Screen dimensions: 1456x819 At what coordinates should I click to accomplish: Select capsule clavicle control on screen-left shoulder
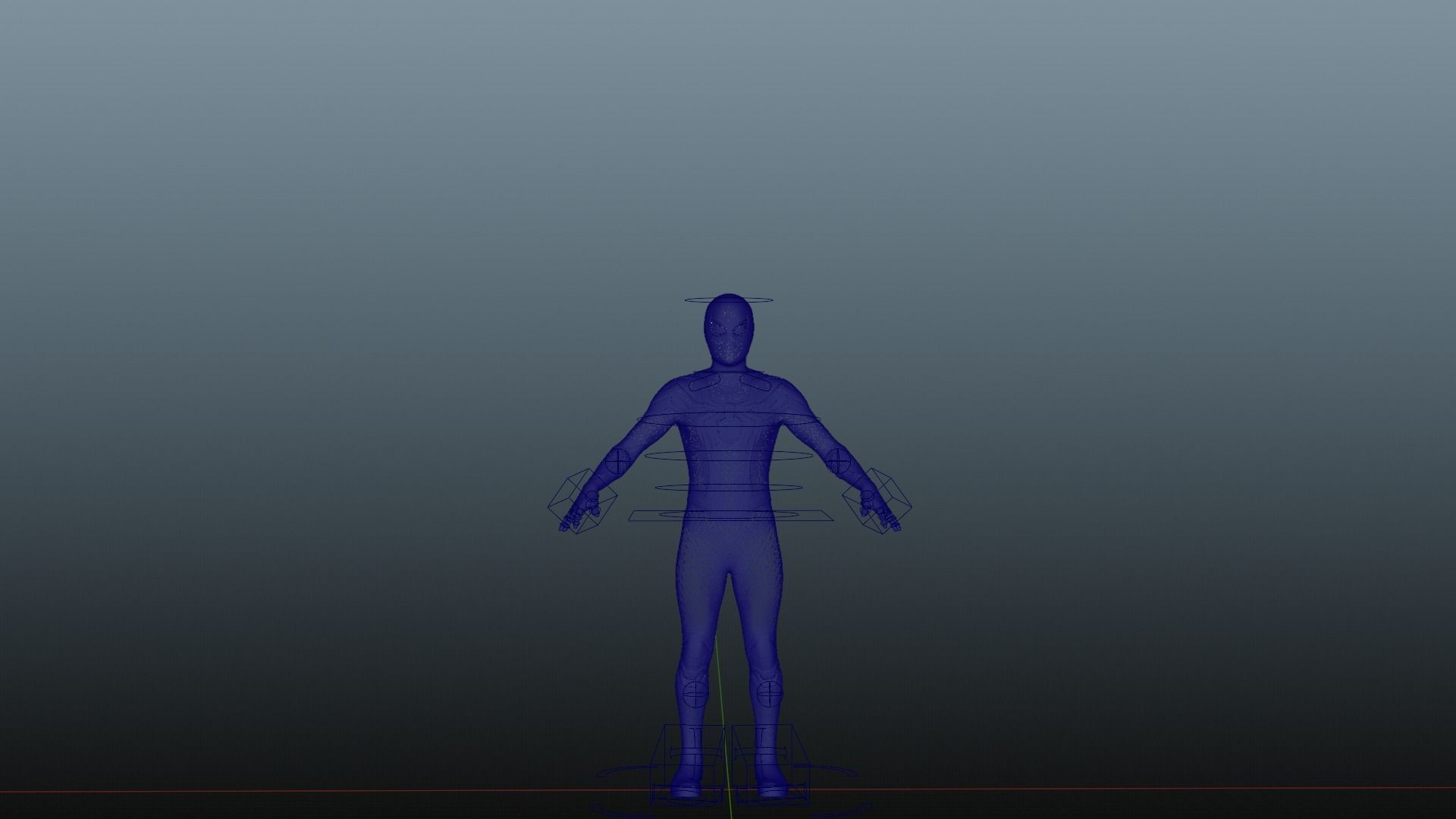click(x=704, y=383)
